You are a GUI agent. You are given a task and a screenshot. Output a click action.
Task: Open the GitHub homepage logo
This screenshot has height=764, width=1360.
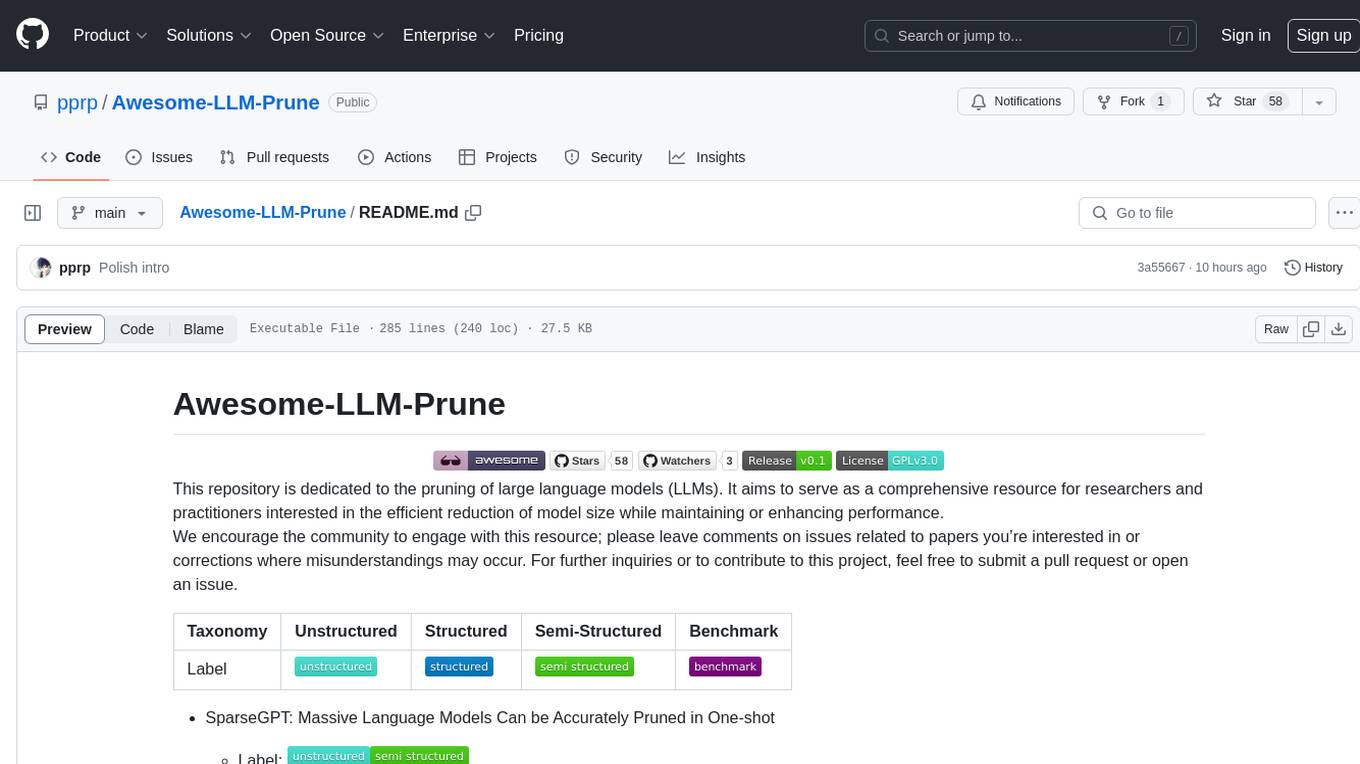32,35
